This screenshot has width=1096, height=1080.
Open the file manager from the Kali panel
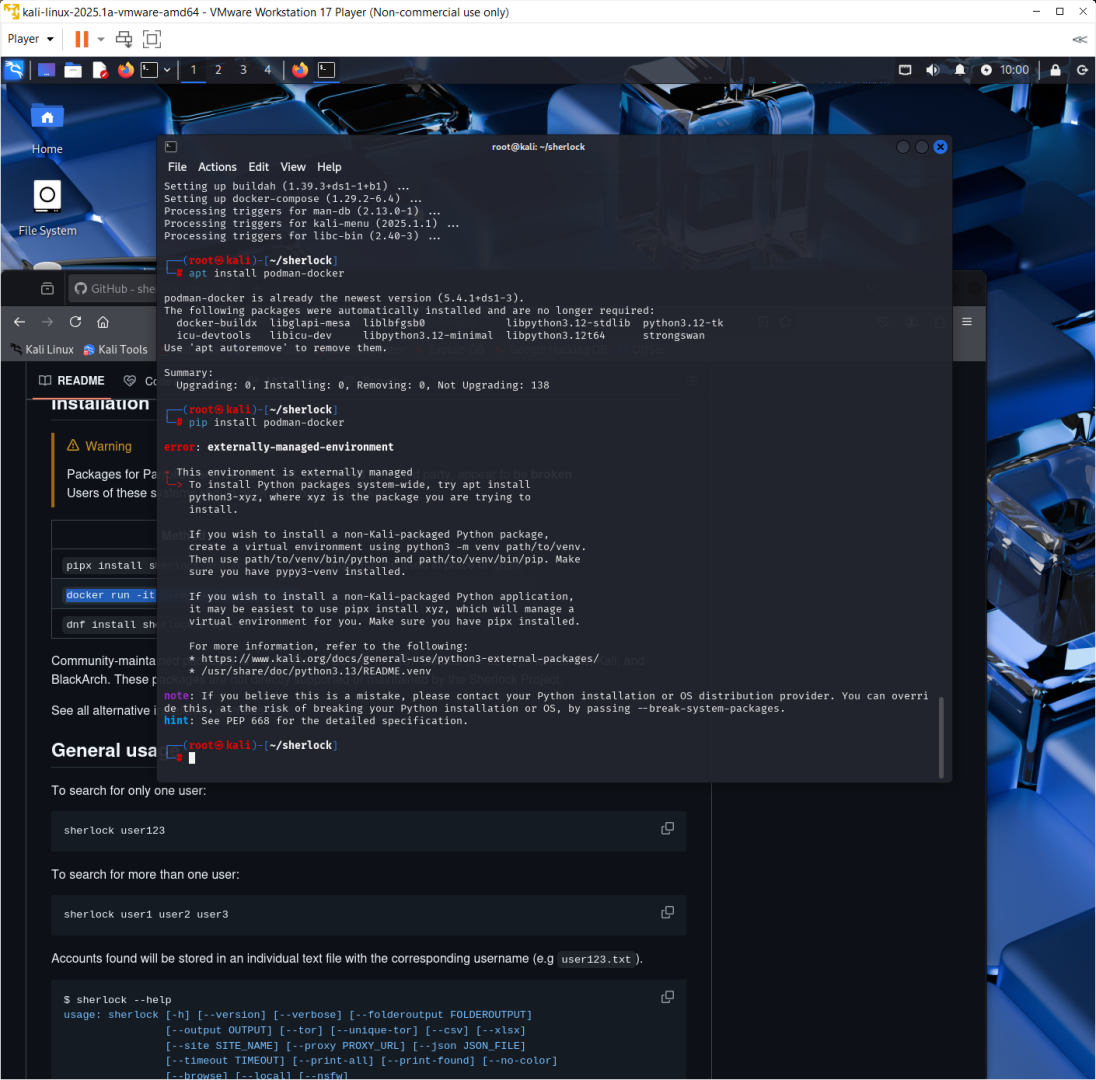click(x=73, y=70)
